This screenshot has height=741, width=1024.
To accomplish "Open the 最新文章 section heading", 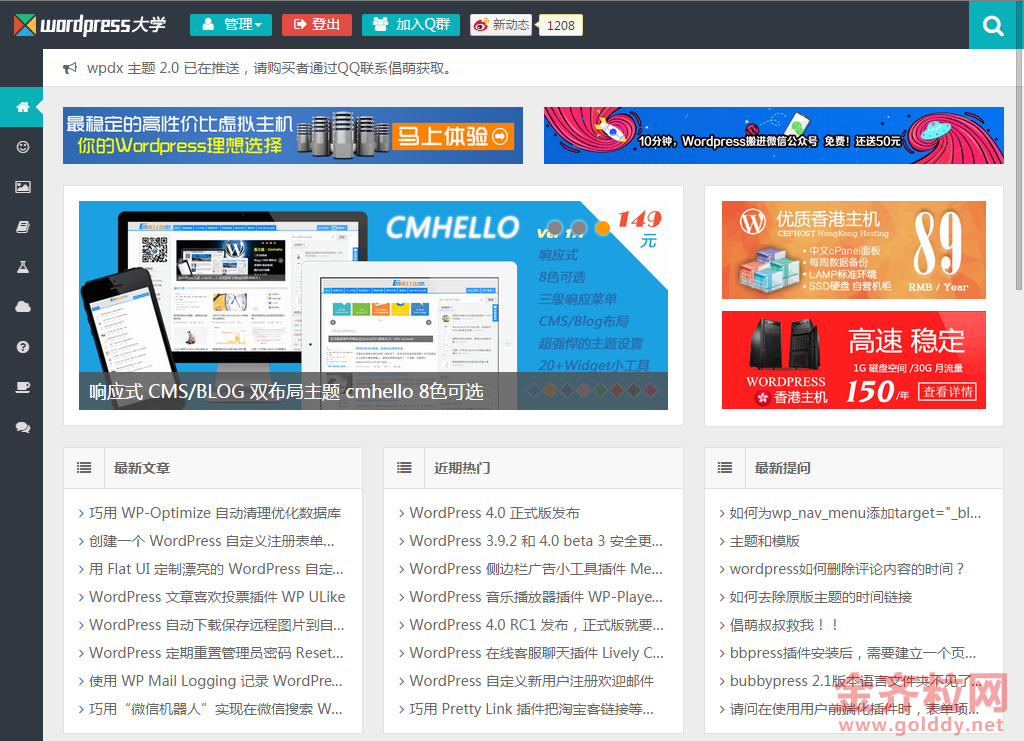I will [x=142, y=468].
